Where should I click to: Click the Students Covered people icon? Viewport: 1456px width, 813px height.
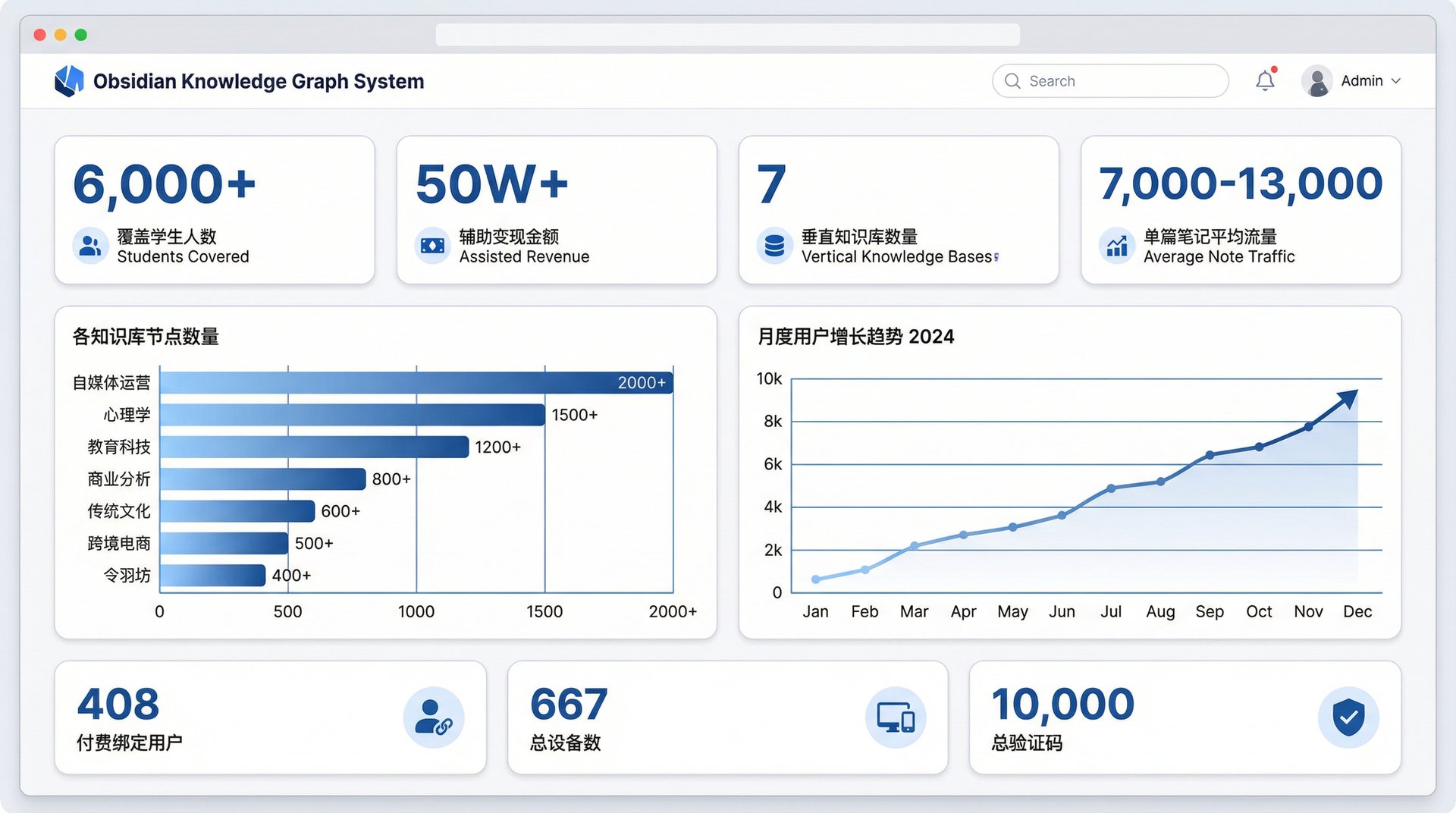[90, 246]
